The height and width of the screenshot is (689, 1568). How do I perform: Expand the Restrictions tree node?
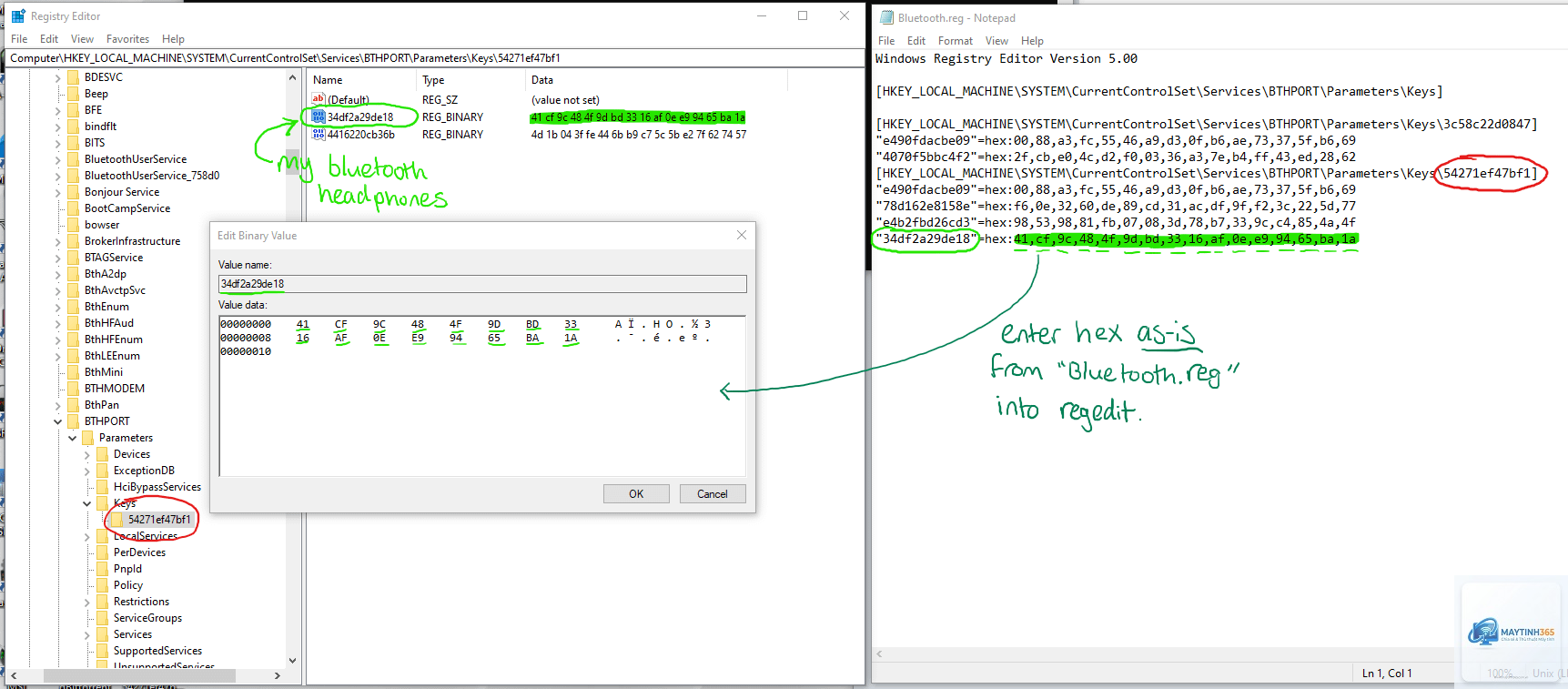86,602
